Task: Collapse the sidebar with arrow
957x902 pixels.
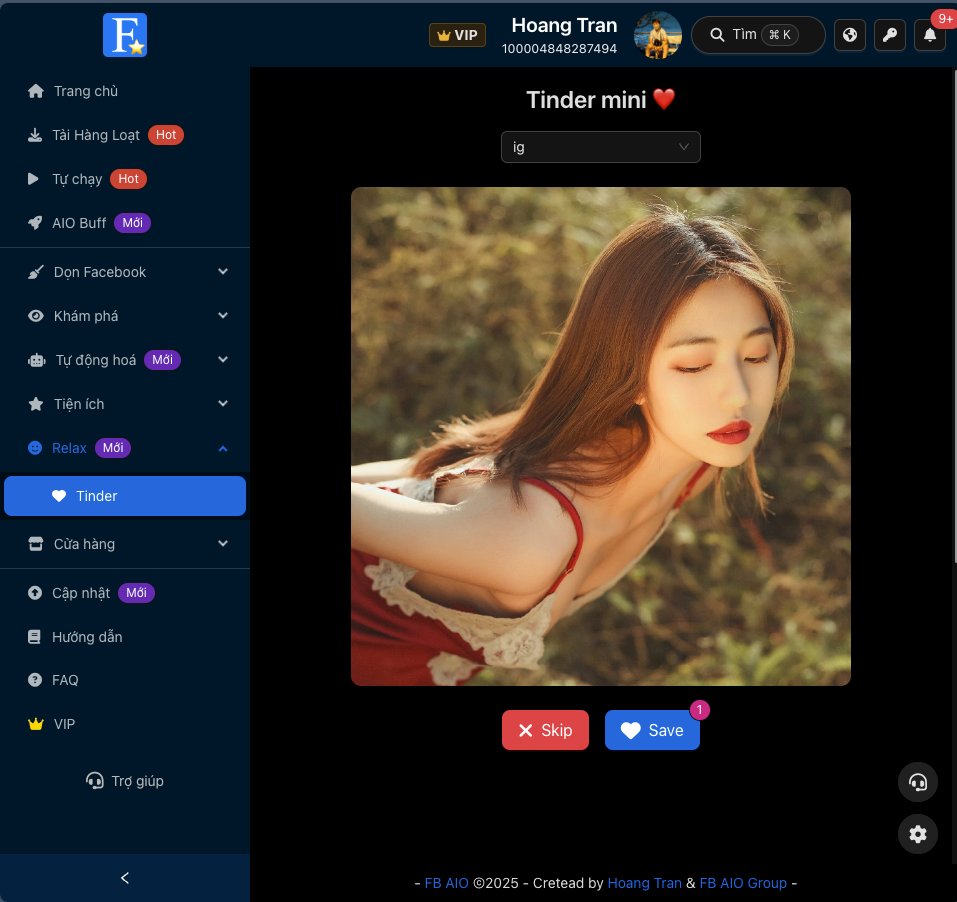Action: (x=125, y=878)
